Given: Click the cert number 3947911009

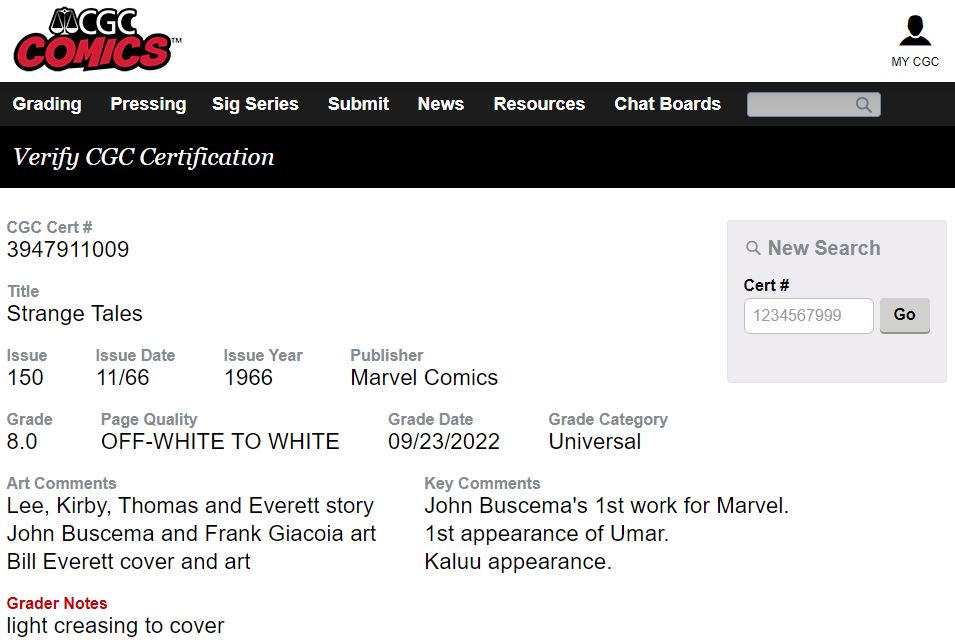Looking at the screenshot, I should (x=68, y=250).
